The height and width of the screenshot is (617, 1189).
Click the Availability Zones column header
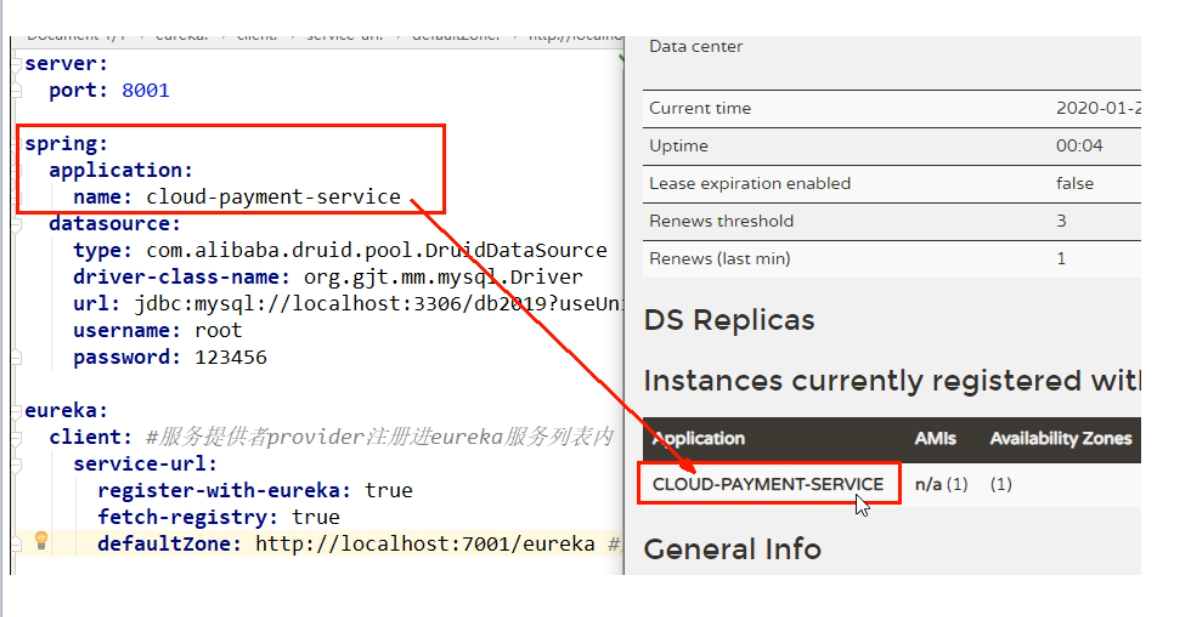pos(1061,438)
